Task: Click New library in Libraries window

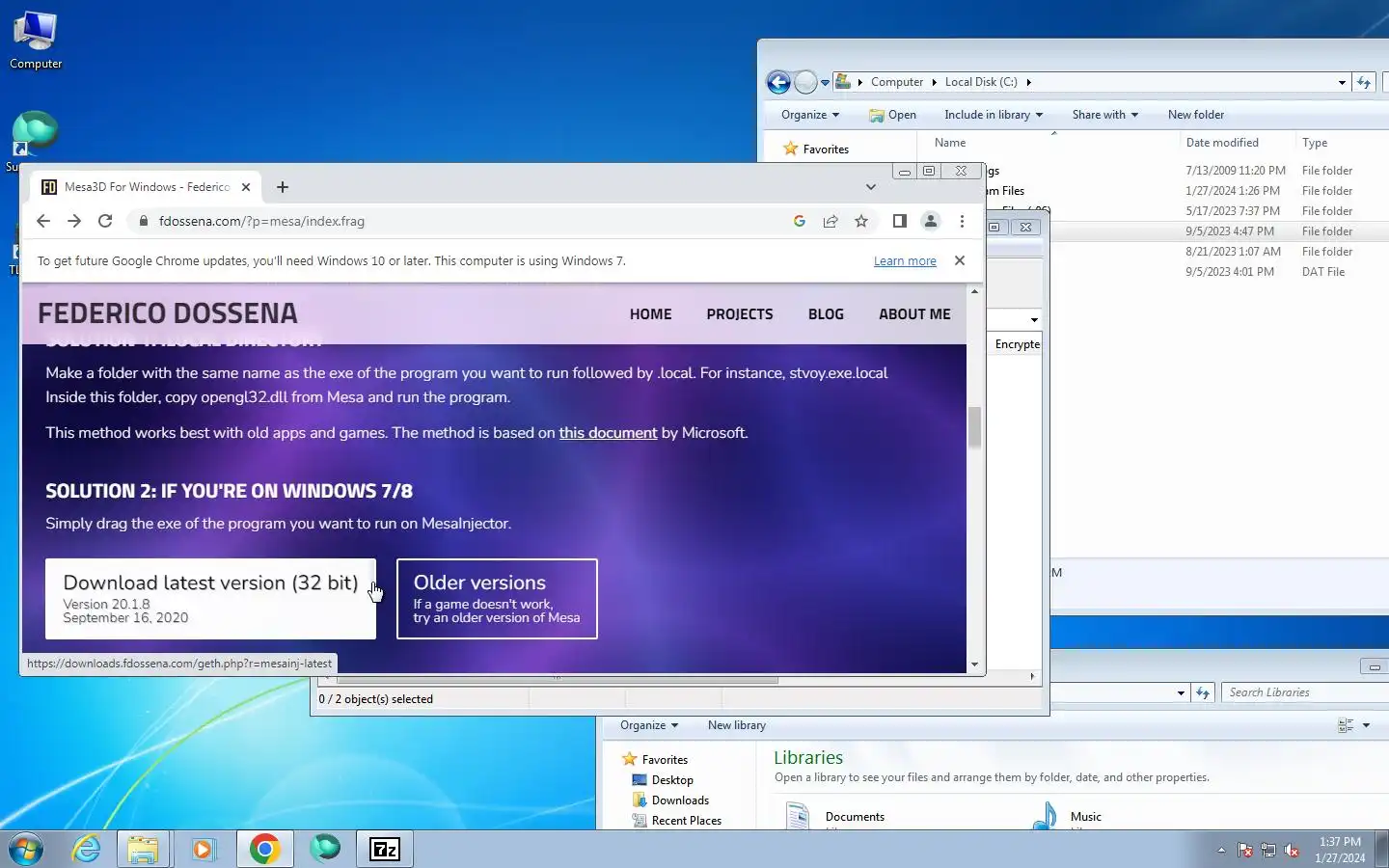Action: pos(737,725)
